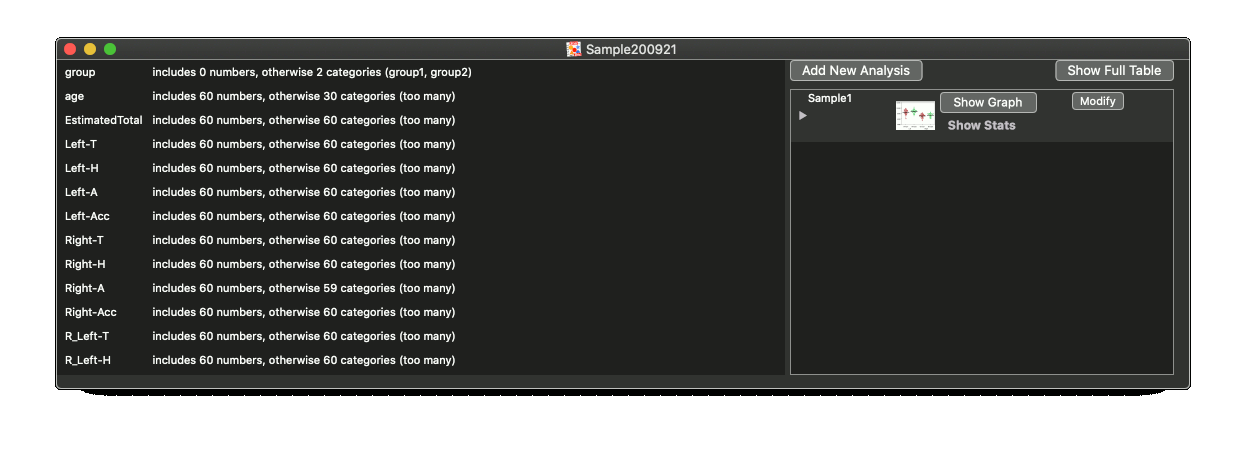
Task: Select the 'Right-T' variable row
Action: click(x=421, y=240)
